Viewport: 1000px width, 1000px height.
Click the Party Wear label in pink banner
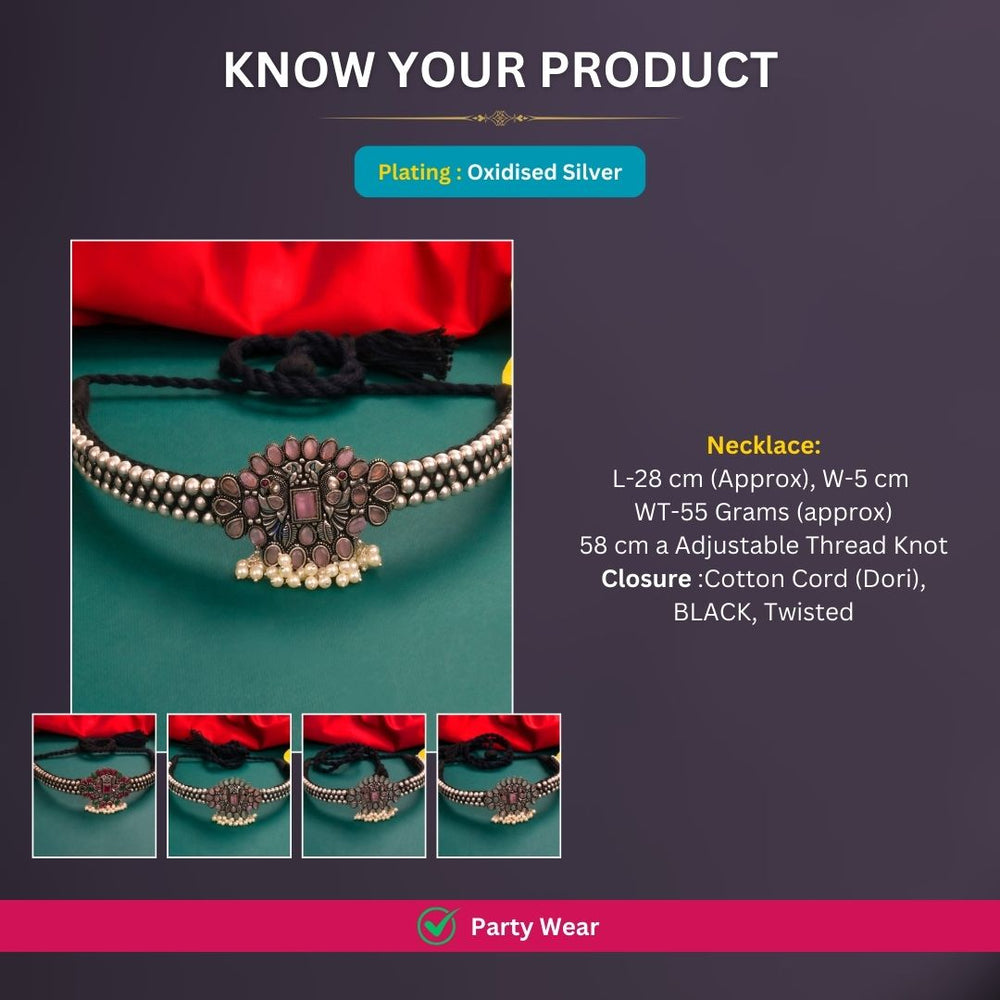point(534,927)
